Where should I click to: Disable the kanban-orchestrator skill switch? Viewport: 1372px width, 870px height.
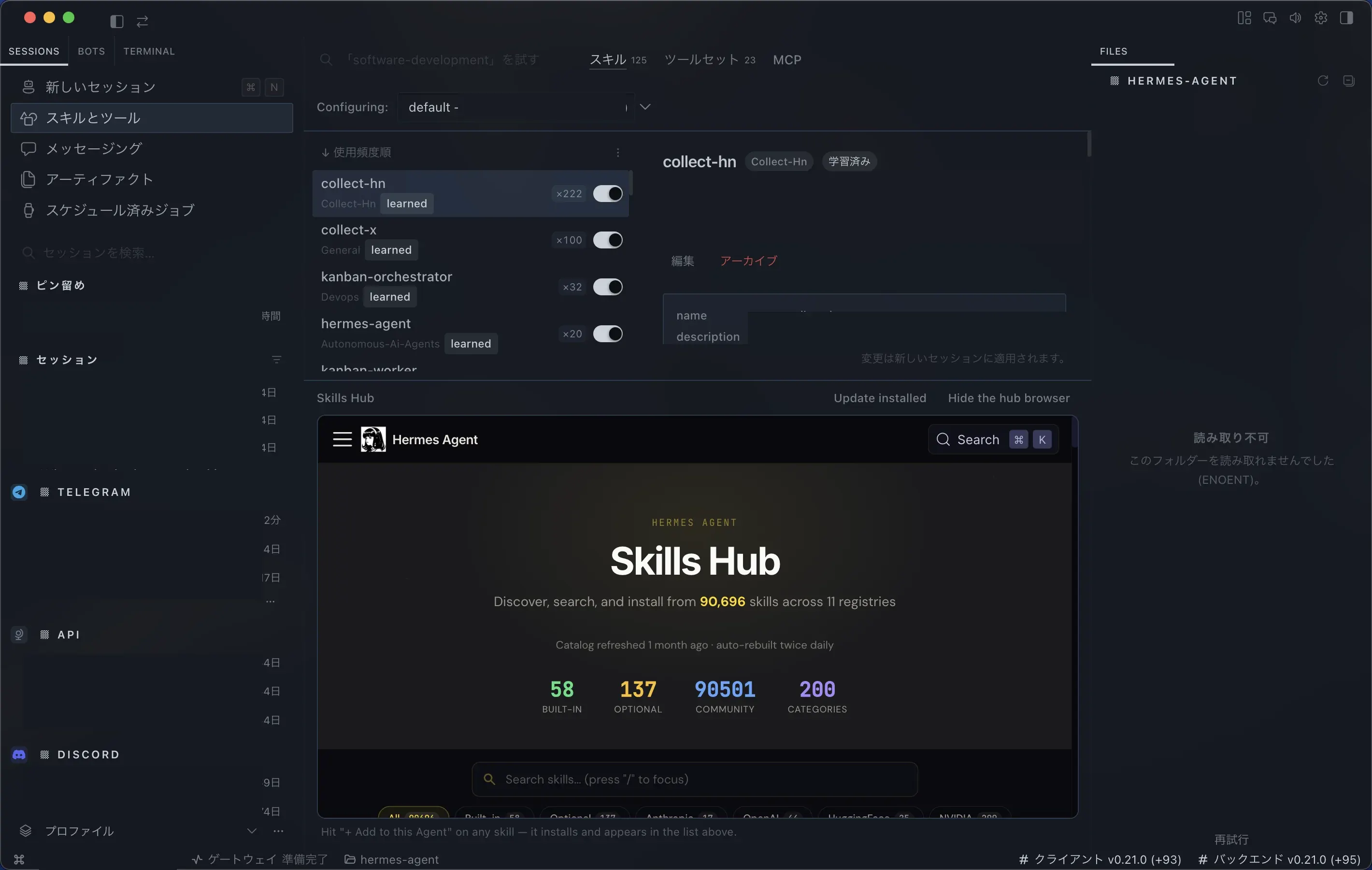pos(607,287)
